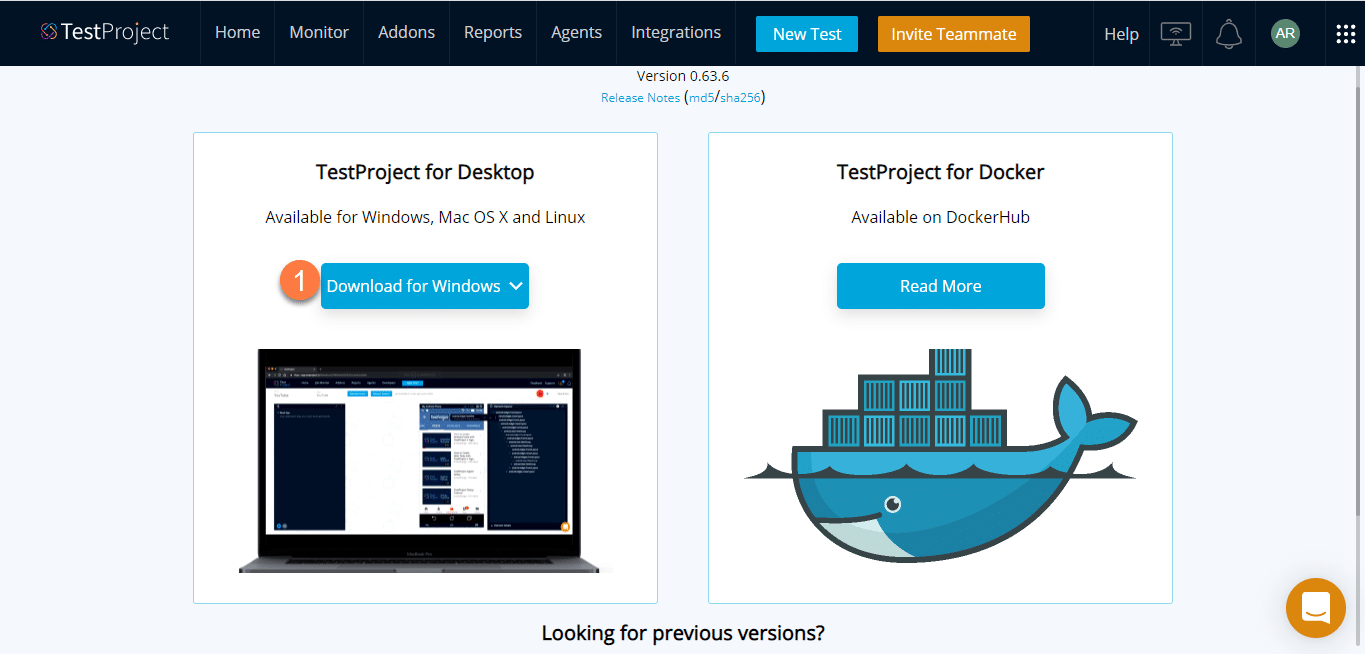The height and width of the screenshot is (654, 1365).
Task: Click 'Looking for previous versions?' text
Action: (x=683, y=633)
